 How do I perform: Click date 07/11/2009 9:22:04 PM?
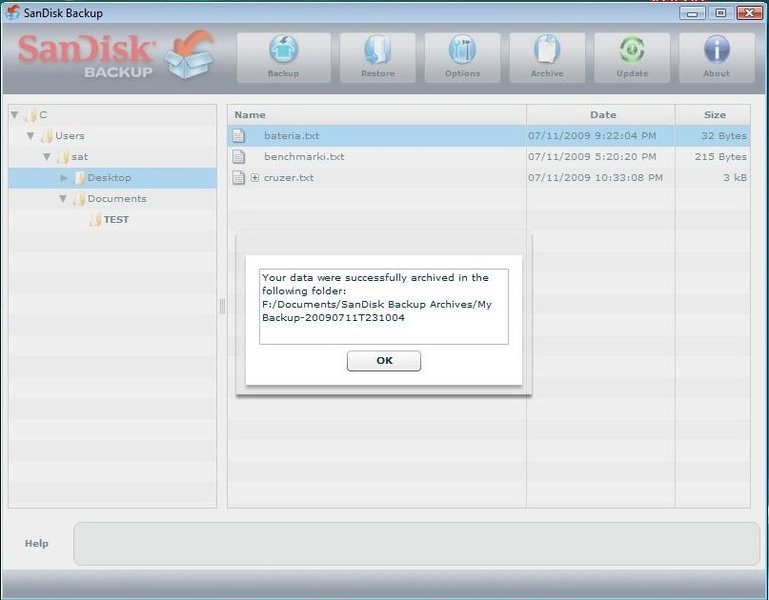(x=592, y=135)
